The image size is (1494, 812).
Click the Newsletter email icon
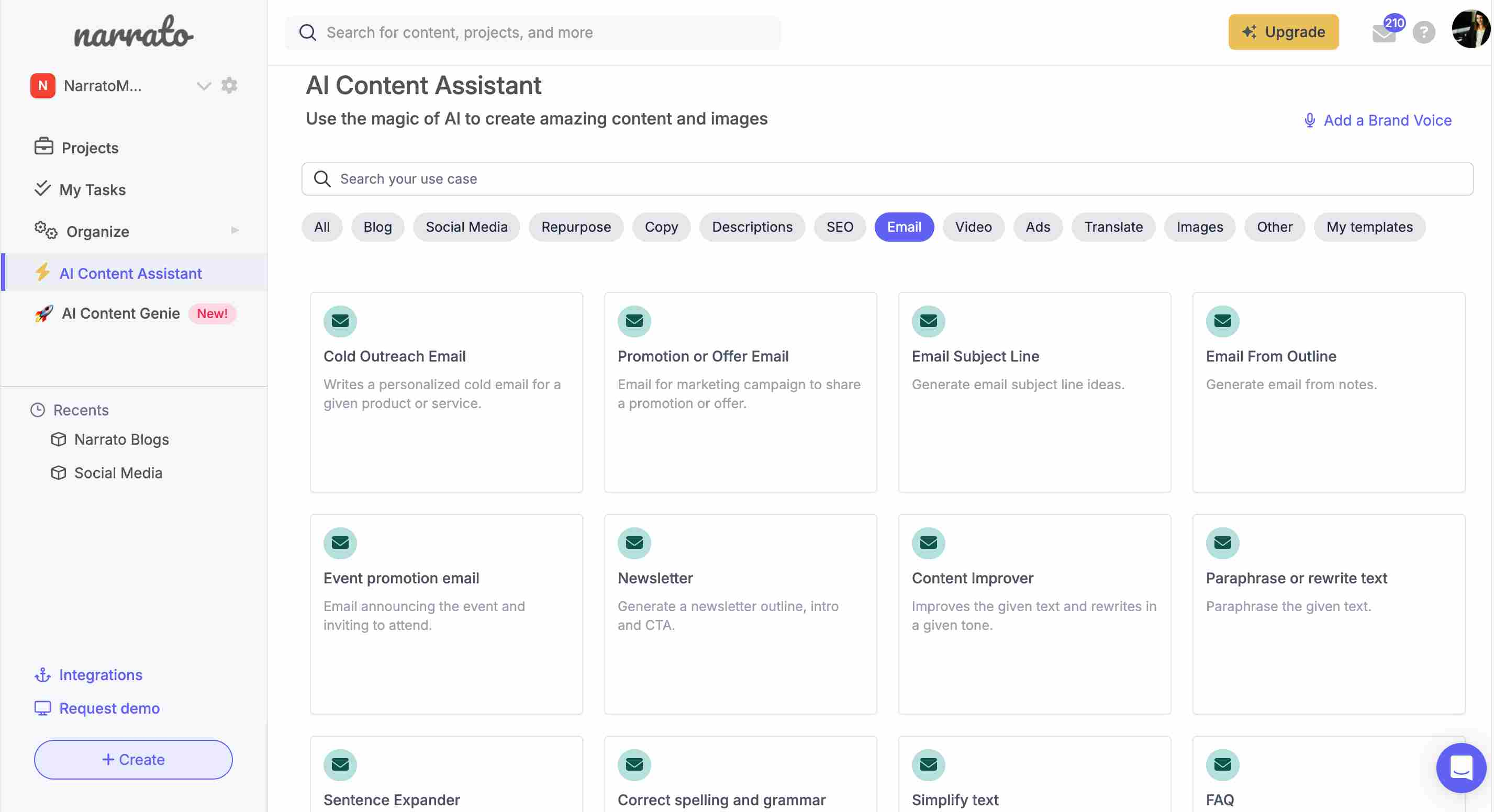click(x=634, y=542)
